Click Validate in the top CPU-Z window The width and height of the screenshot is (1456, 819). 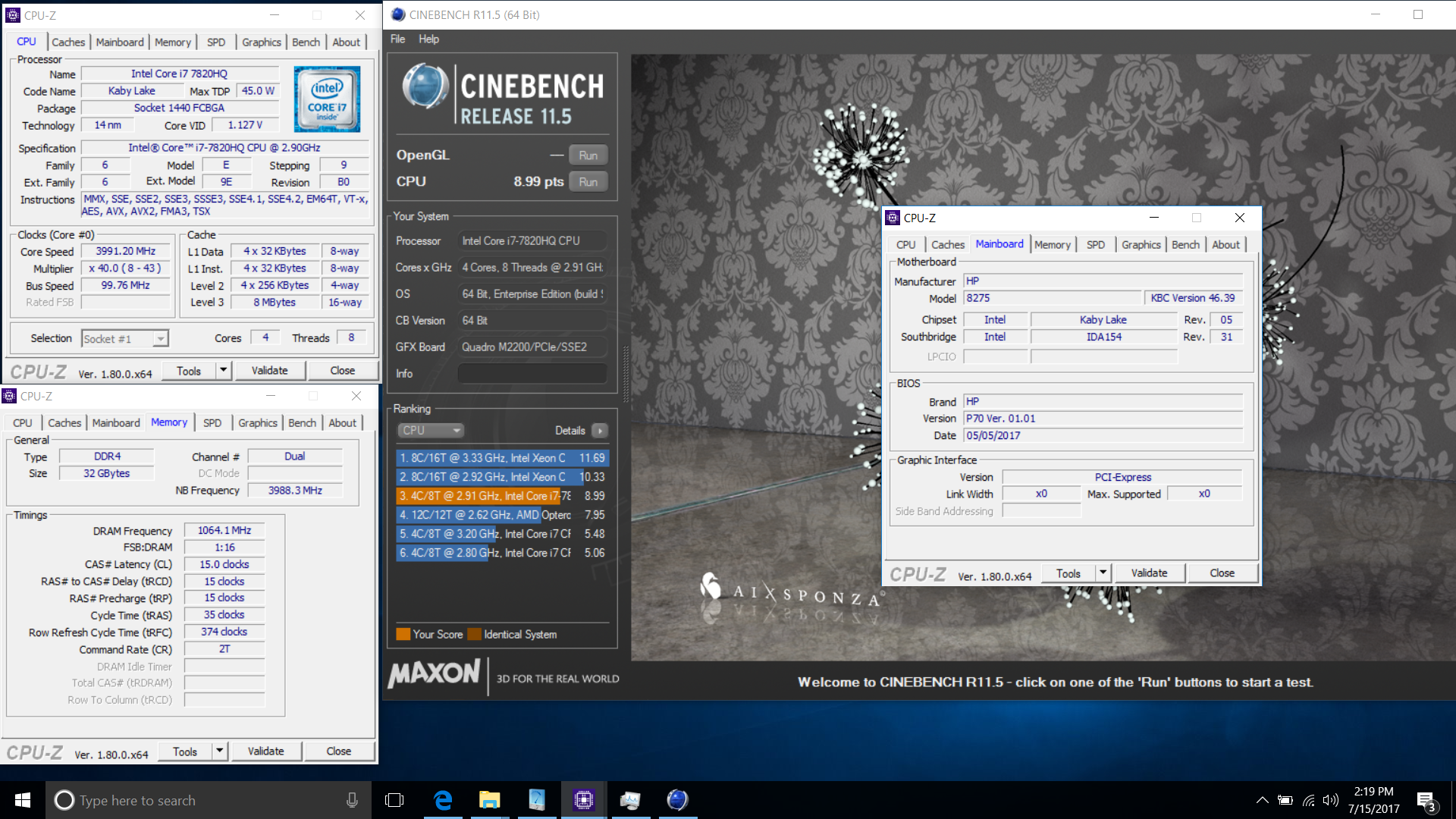(270, 371)
